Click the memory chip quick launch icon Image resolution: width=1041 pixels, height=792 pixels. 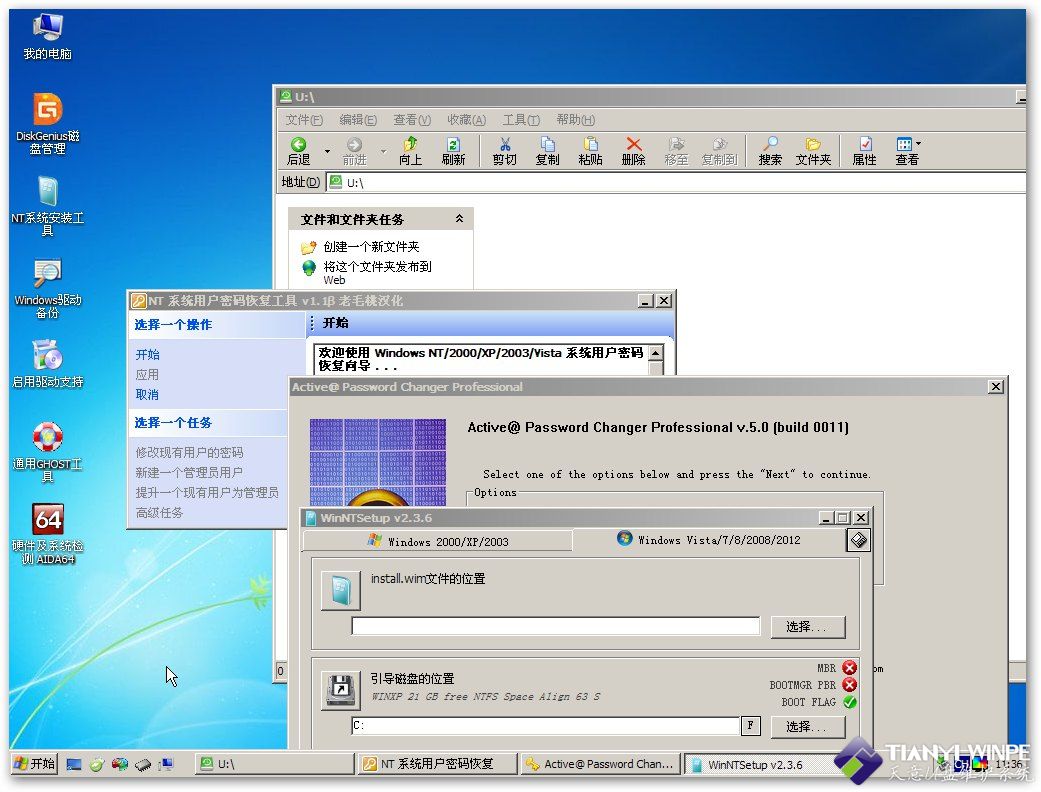coord(143,765)
